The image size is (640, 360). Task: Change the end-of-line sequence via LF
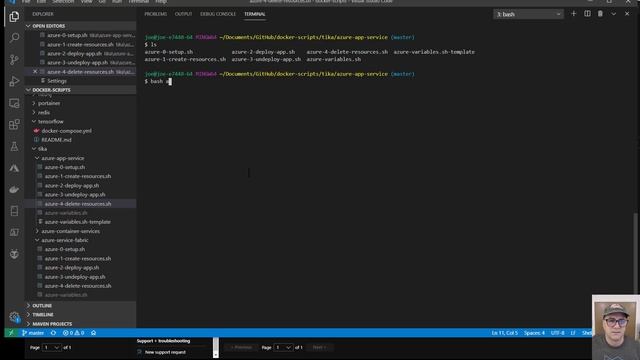tap(573, 333)
